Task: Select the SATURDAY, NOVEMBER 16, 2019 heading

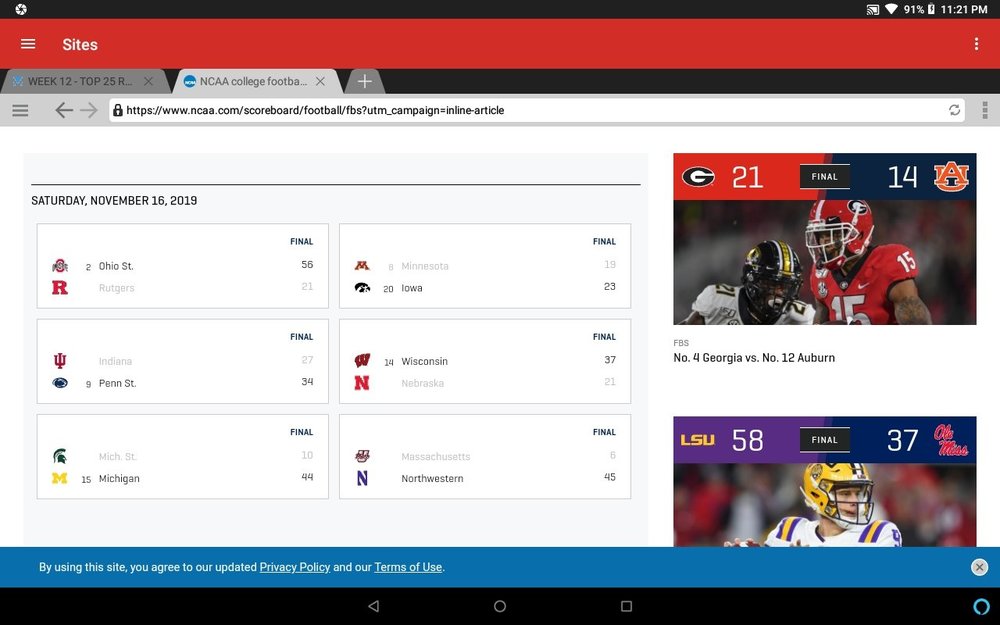Action: click(x=114, y=200)
